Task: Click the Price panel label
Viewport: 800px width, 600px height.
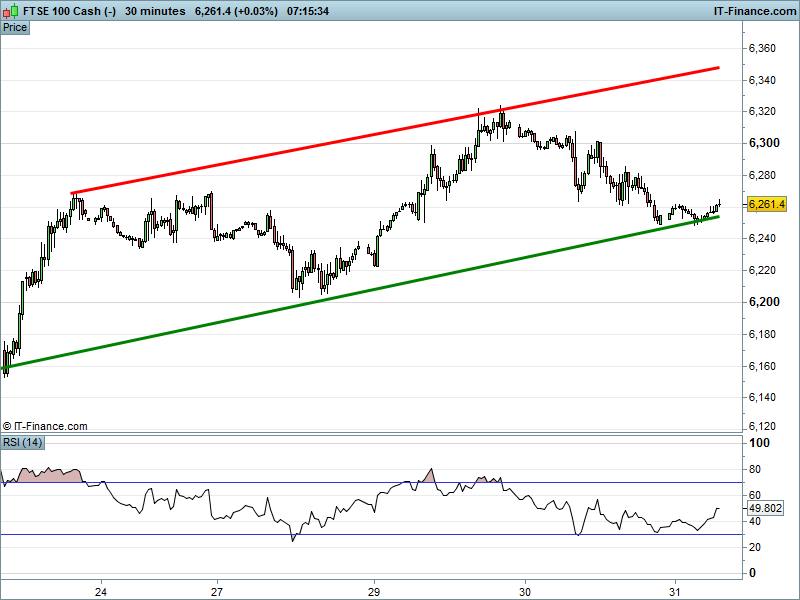Action: point(15,27)
